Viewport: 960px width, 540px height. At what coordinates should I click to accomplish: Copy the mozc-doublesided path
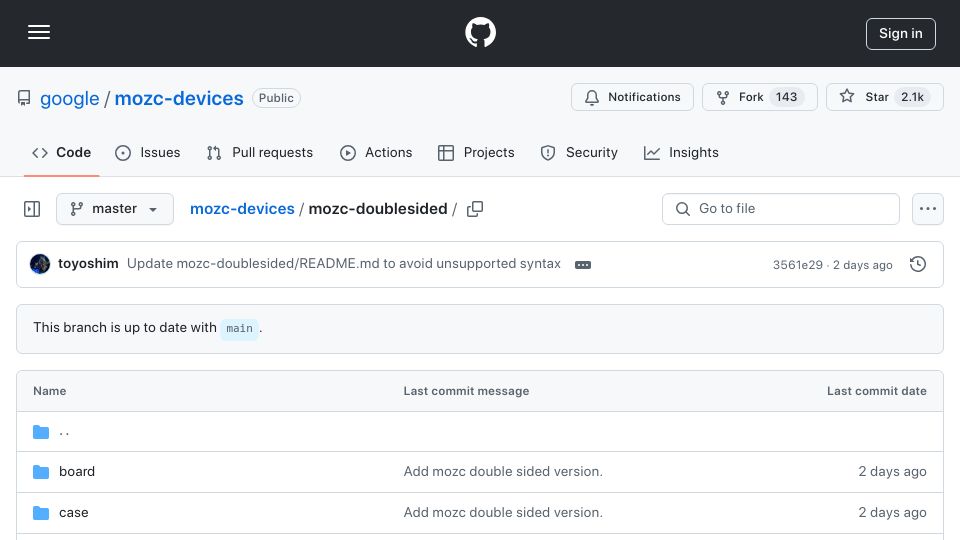coord(474,209)
